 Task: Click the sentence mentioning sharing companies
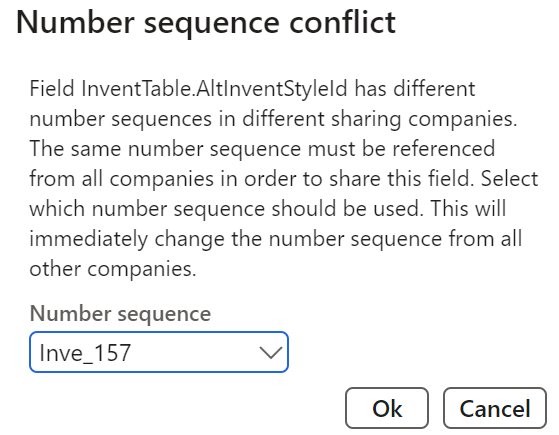point(273,104)
